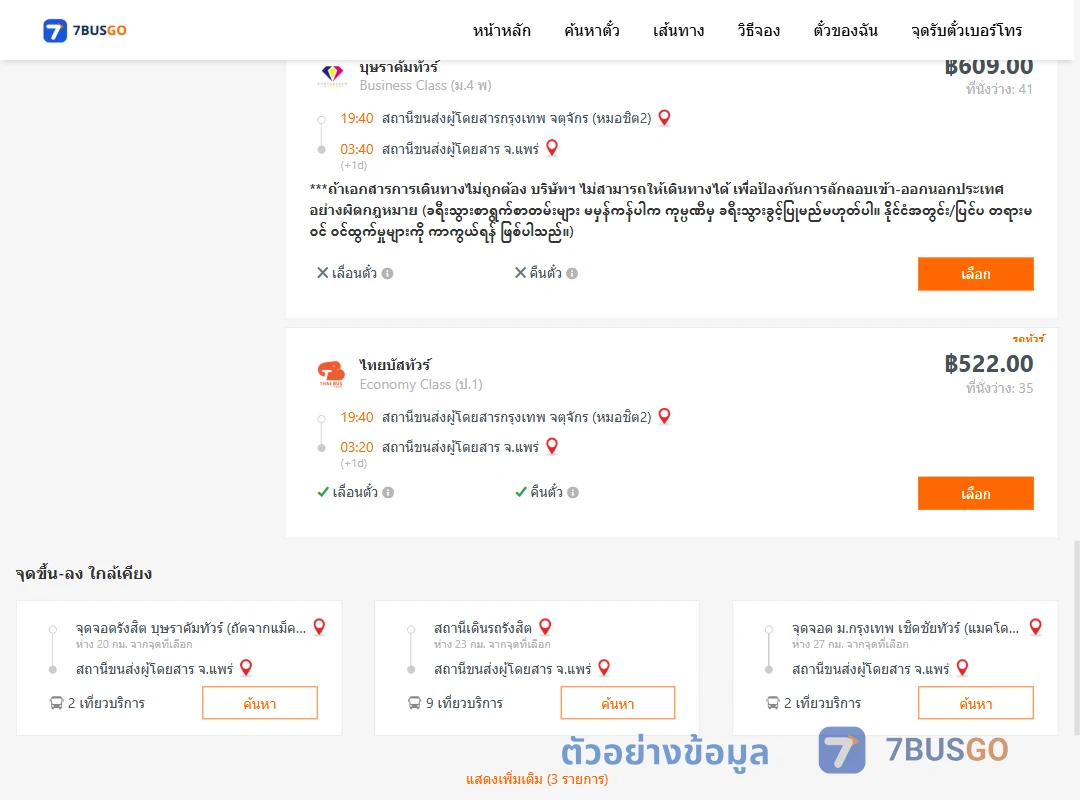Click the page vertical scrollbar

point(1076,637)
